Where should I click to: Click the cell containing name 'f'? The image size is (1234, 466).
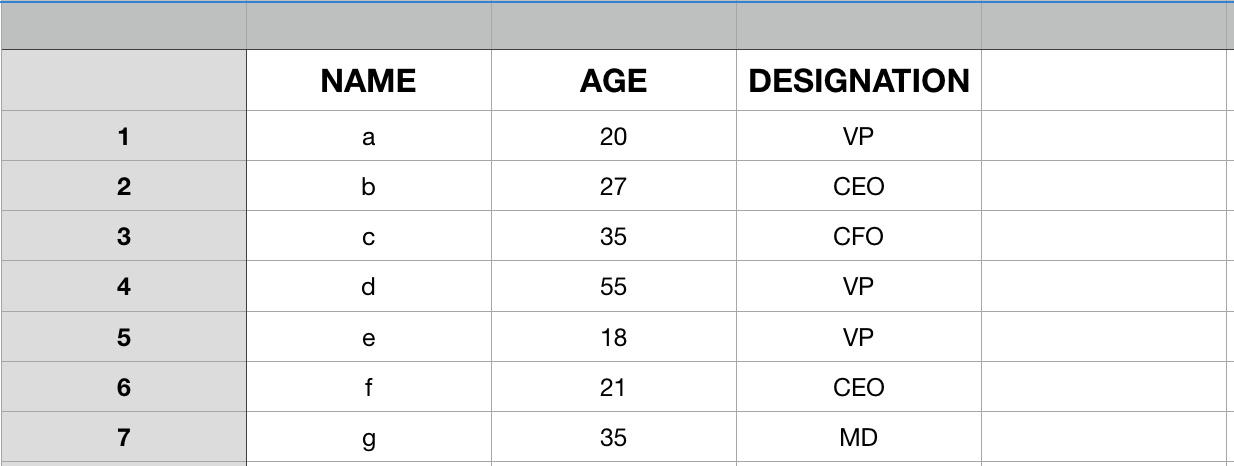(369, 387)
